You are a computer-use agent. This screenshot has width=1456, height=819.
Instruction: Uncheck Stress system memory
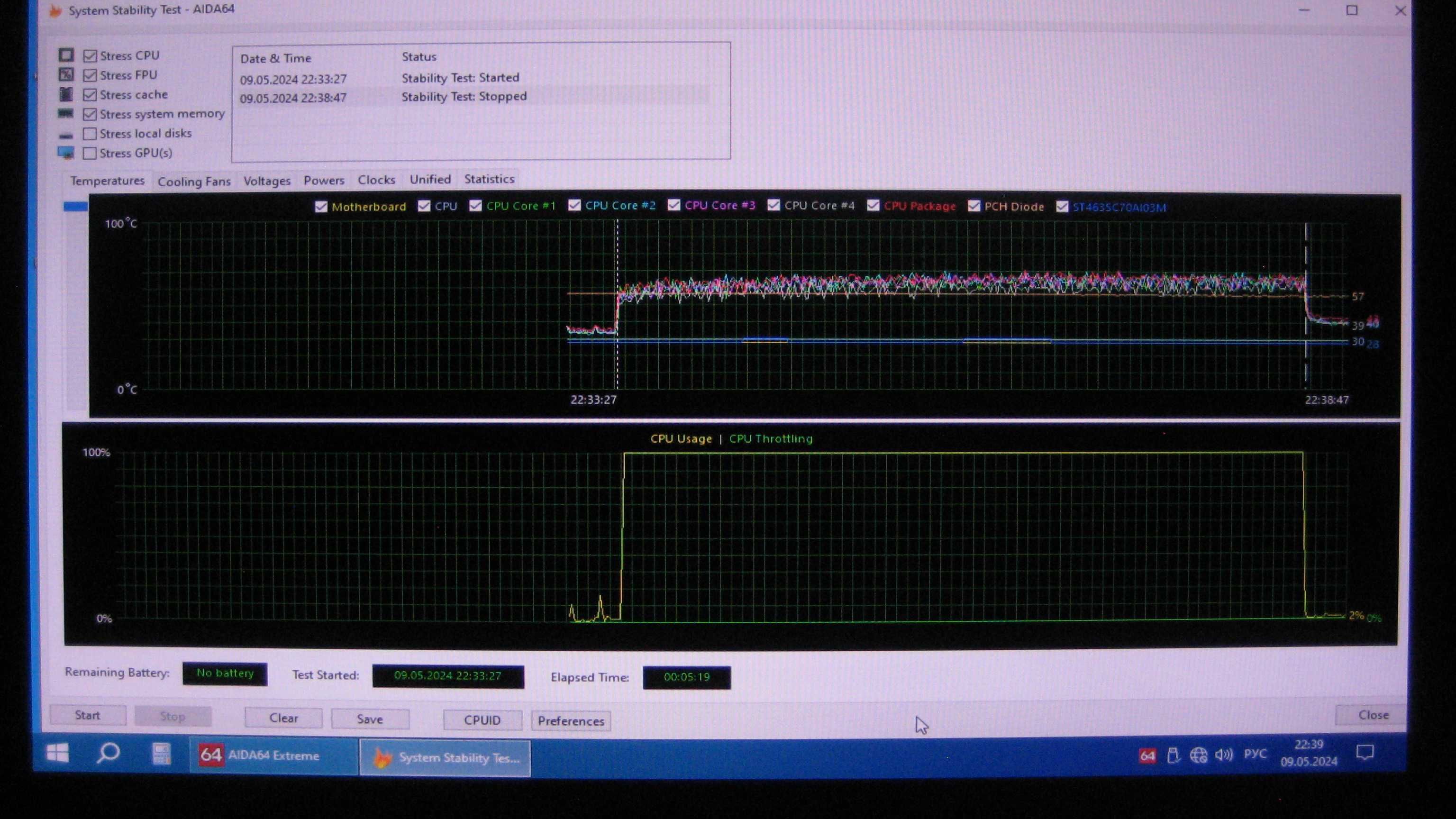point(90,114)
